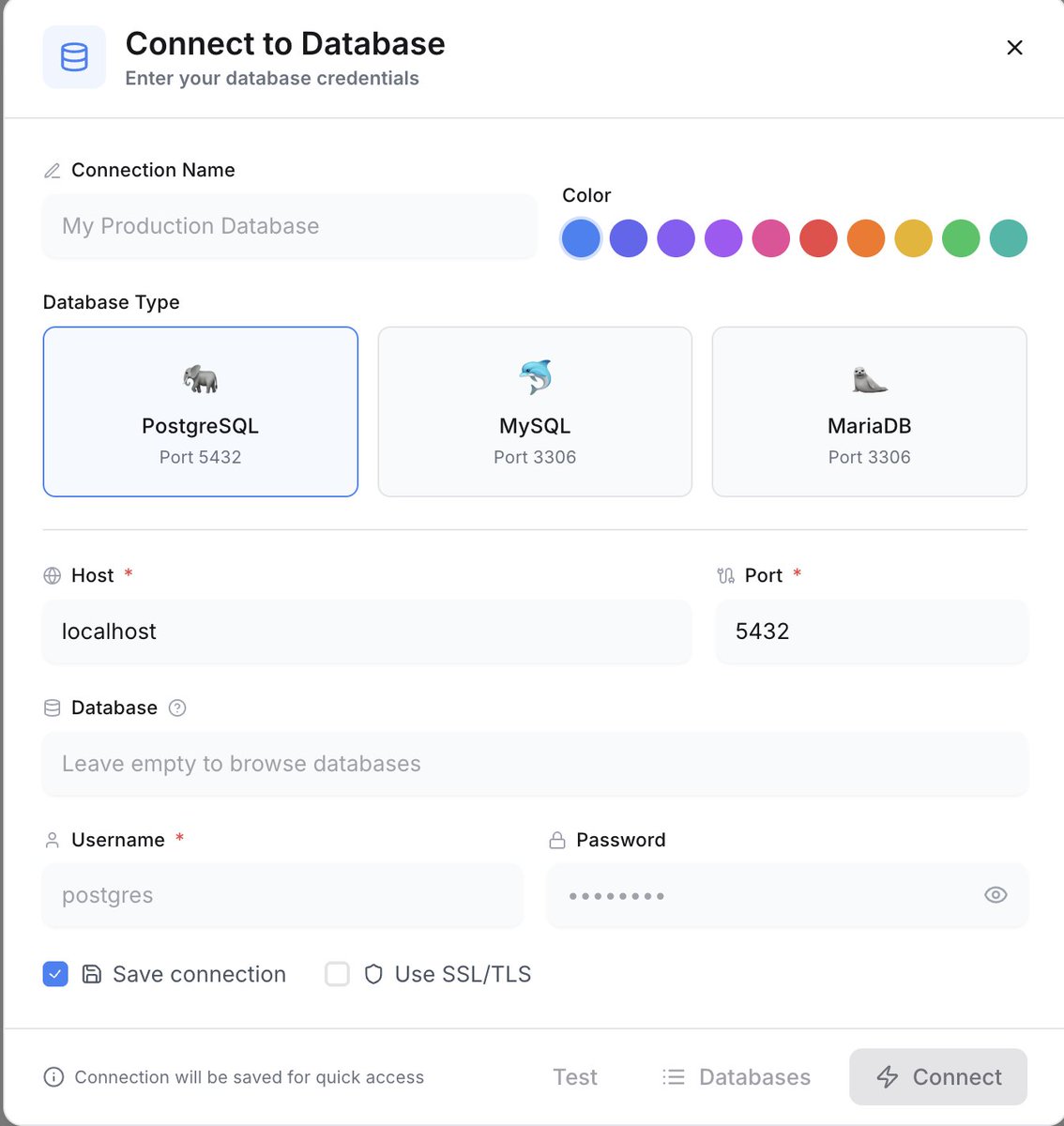This screenshot has height=1126, width=1064.
Task: Click the list icon on Databases button
Action: pos(674,1077)
